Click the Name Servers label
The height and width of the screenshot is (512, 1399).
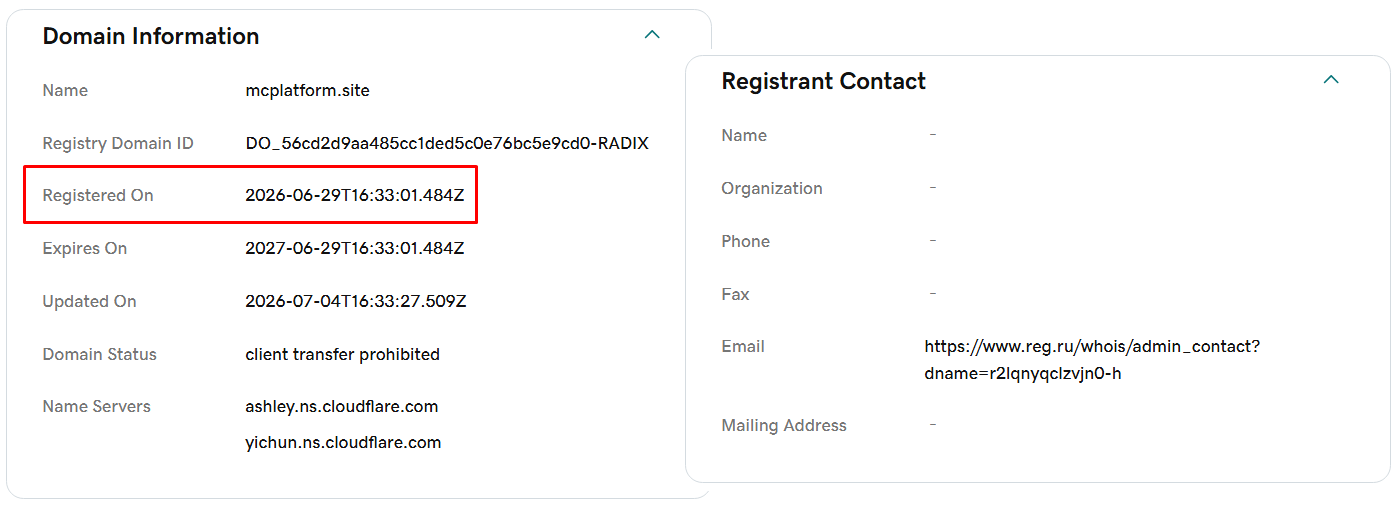[97, 406]
